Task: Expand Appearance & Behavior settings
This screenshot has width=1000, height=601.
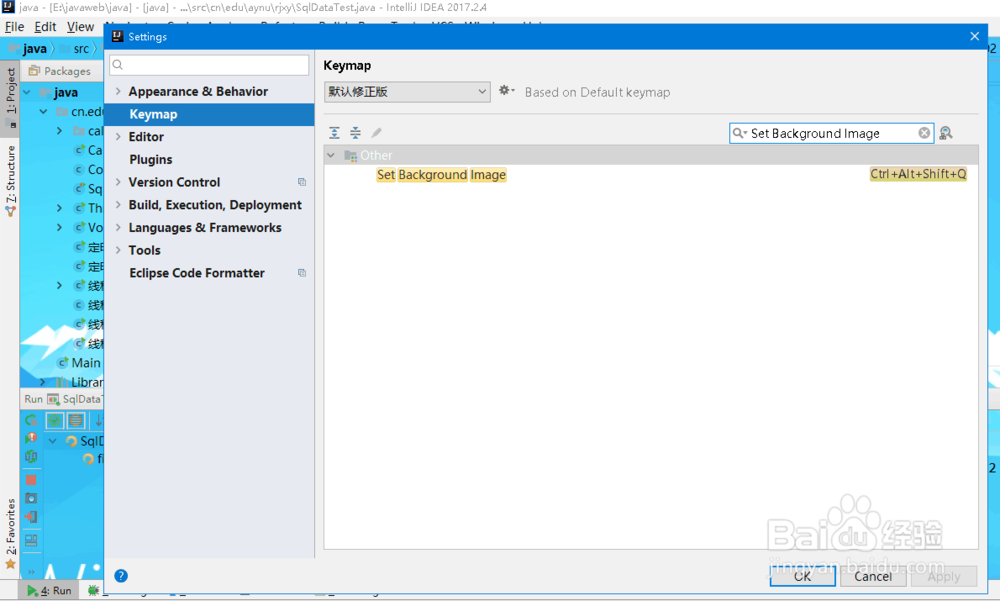Action: coord(118,91)
